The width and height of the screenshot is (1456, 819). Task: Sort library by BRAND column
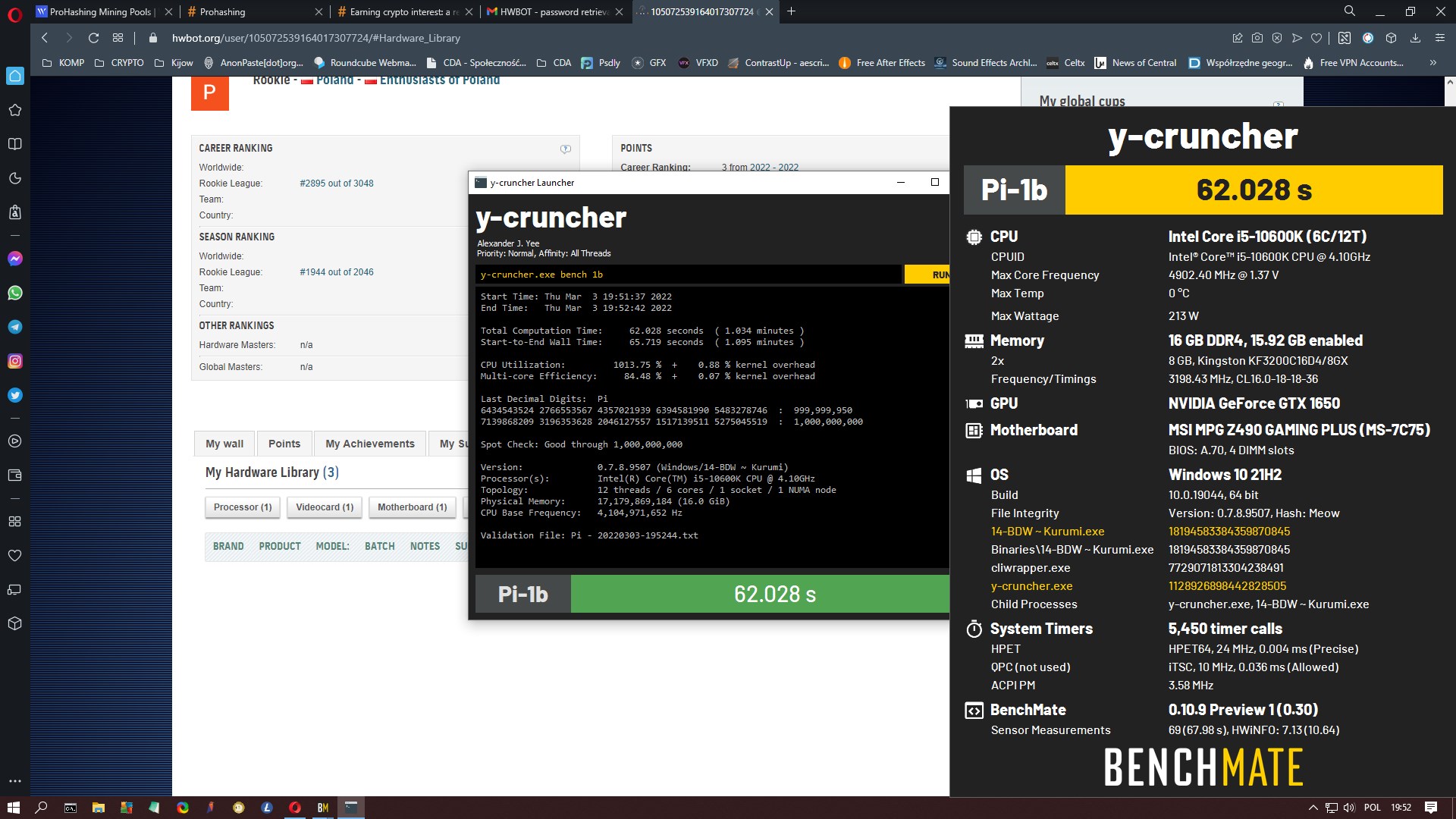coord(228,546)
